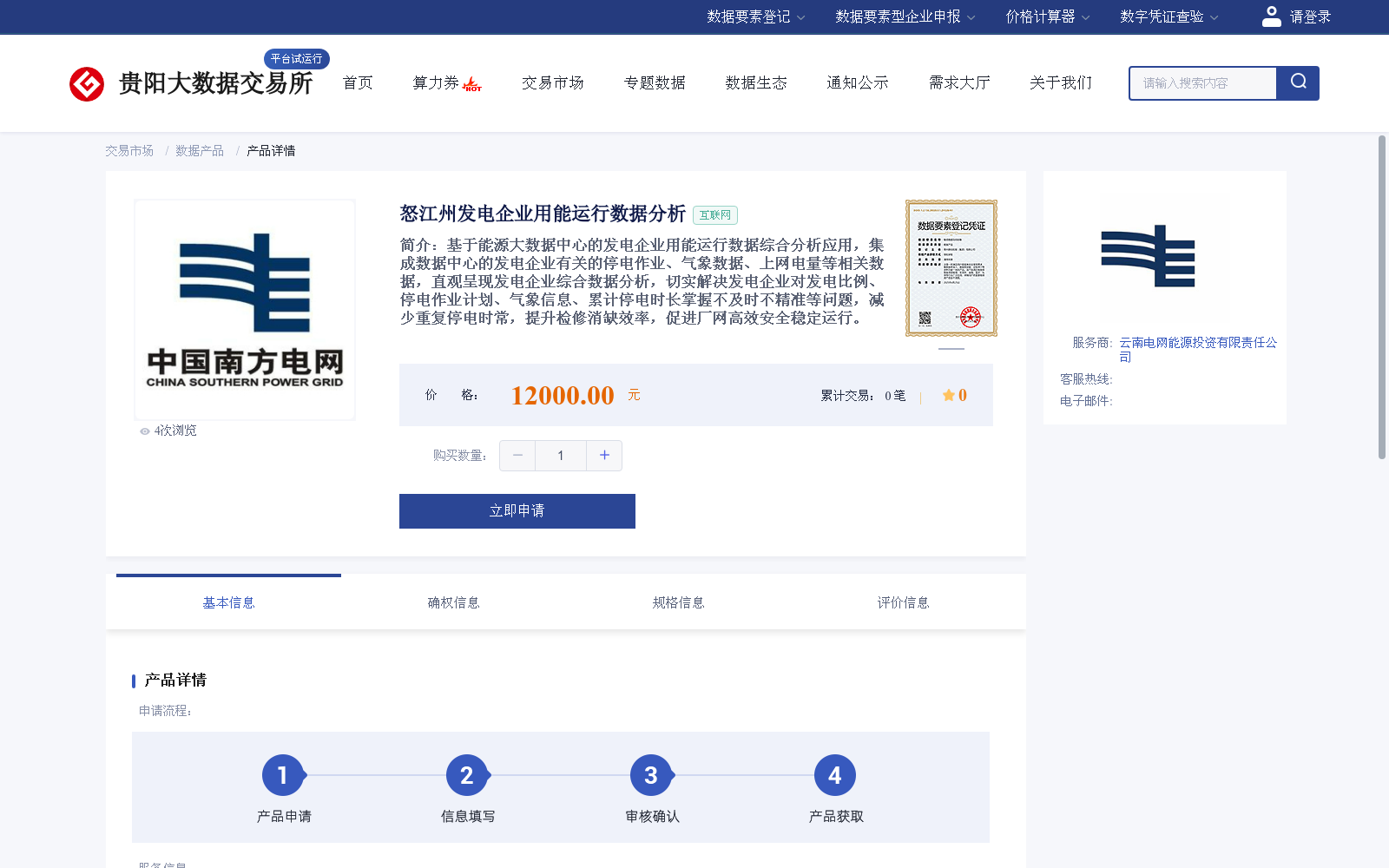Screen dimensions: 1389x868
Task: Click step 4 circle 产品获取
Action: 835,775
